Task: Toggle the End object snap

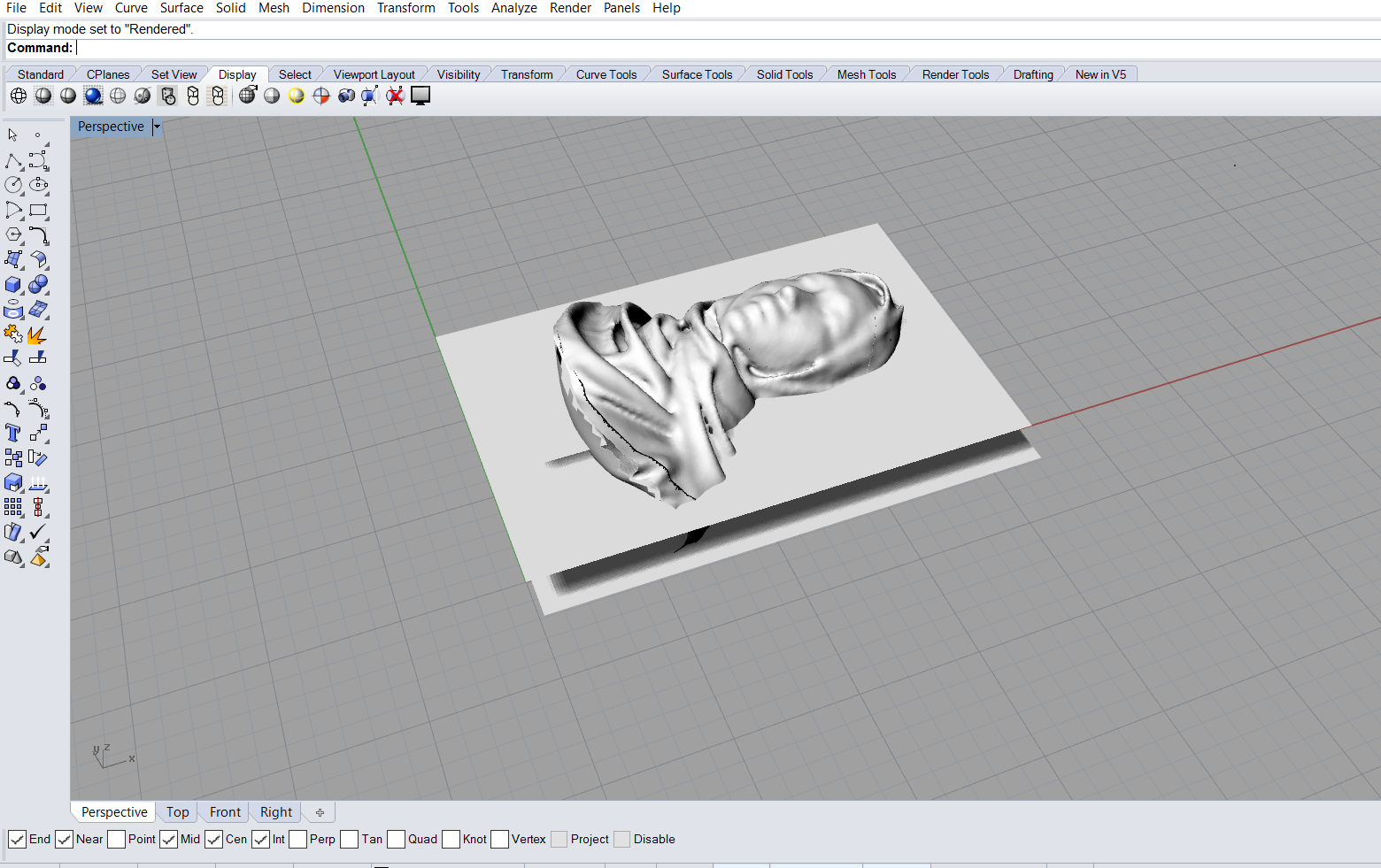Action: coord(17,839)
